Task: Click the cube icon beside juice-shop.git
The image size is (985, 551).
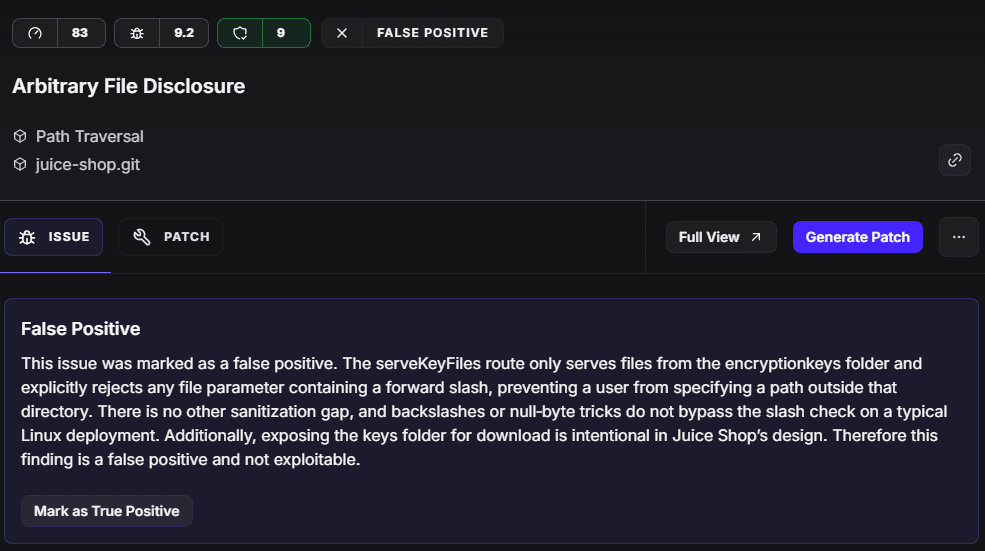Action: click(20, 164)
